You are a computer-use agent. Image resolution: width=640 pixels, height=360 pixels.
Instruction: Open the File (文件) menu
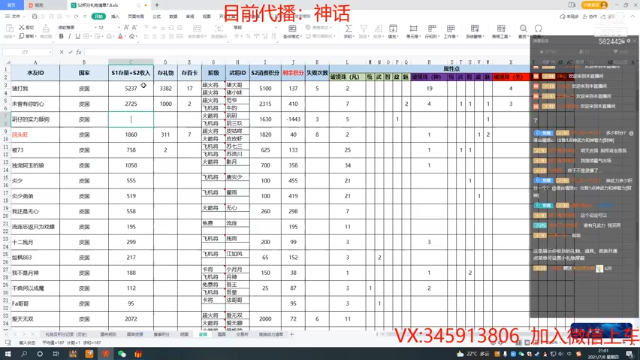pyautogui.click(x=16, y=16)
